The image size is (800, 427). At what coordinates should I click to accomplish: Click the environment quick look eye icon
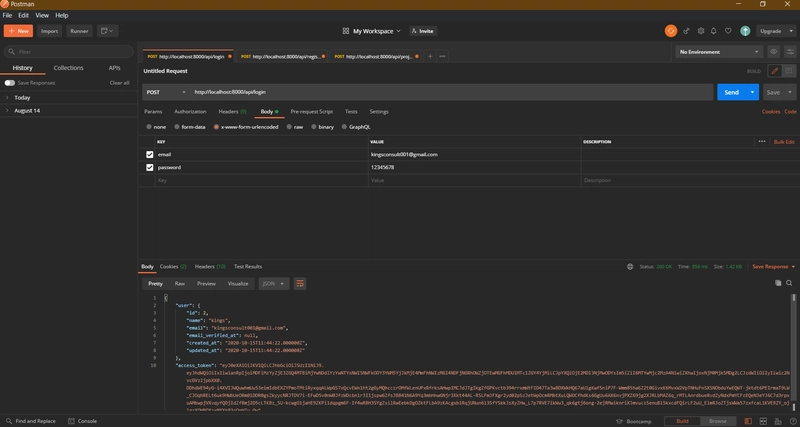click(773, 52)
